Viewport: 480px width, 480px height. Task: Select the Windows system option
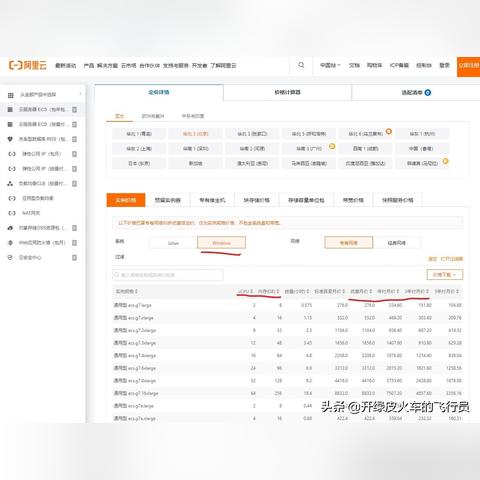pyautogui.click(x=221, y=243)
